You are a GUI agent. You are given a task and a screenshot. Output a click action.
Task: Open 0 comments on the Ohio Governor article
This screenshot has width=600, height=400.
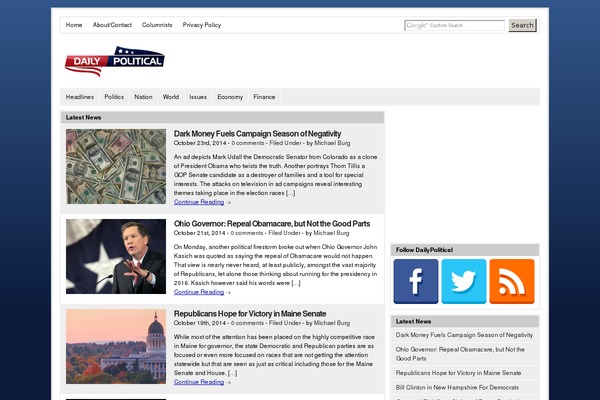click(247, 233)
